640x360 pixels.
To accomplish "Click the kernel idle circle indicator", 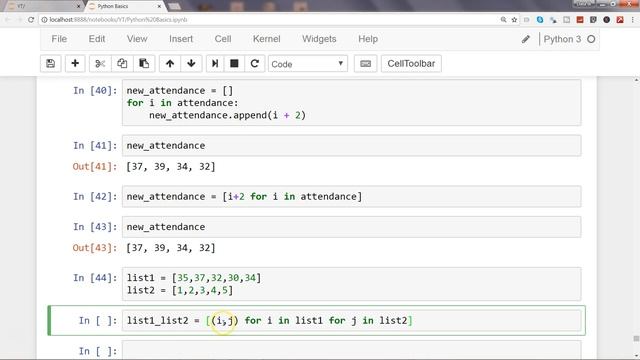I will coord(591,39).
